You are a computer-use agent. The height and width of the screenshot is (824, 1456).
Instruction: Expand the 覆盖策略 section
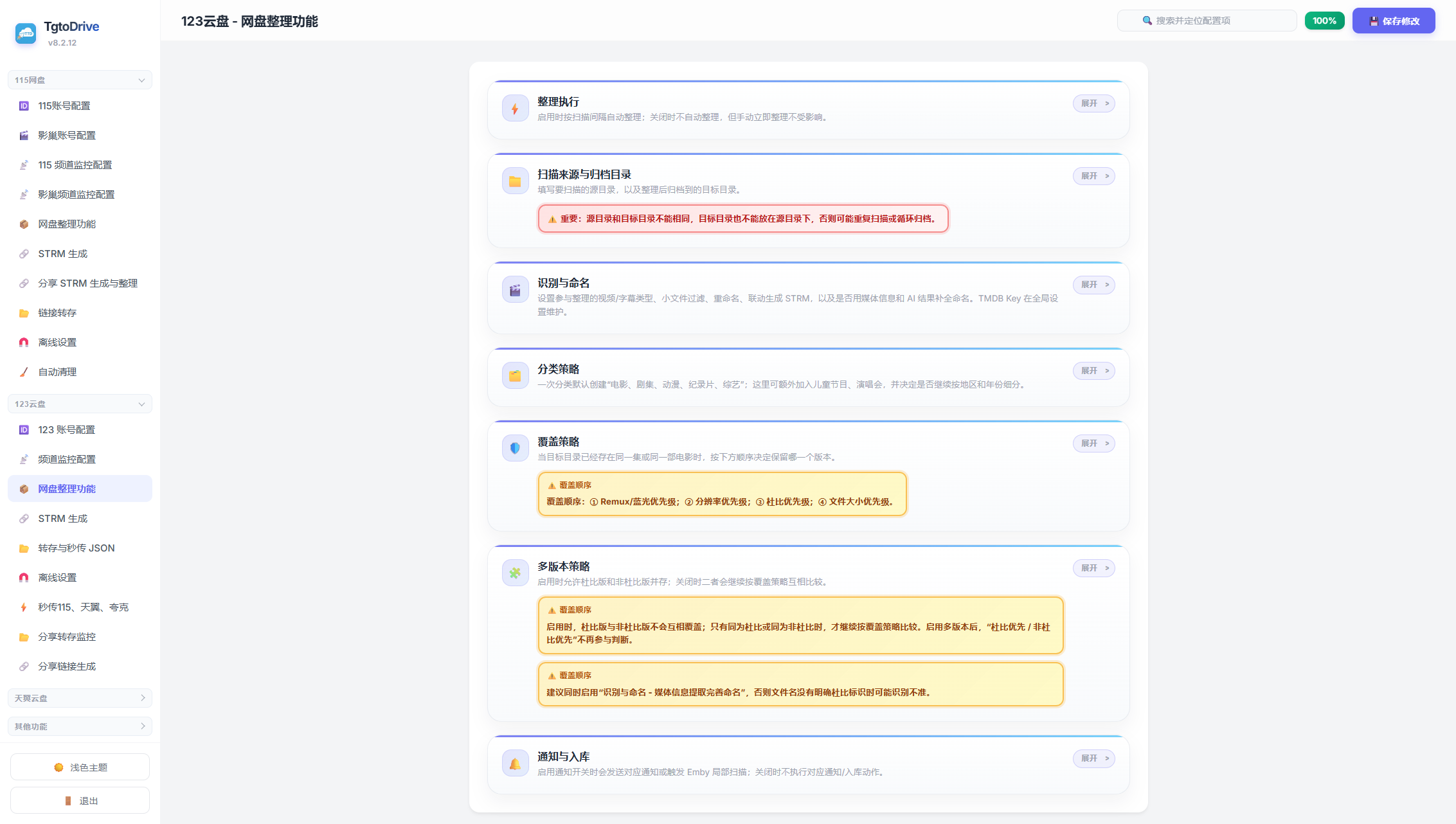pyautogui.click(x=1093, y=443)
